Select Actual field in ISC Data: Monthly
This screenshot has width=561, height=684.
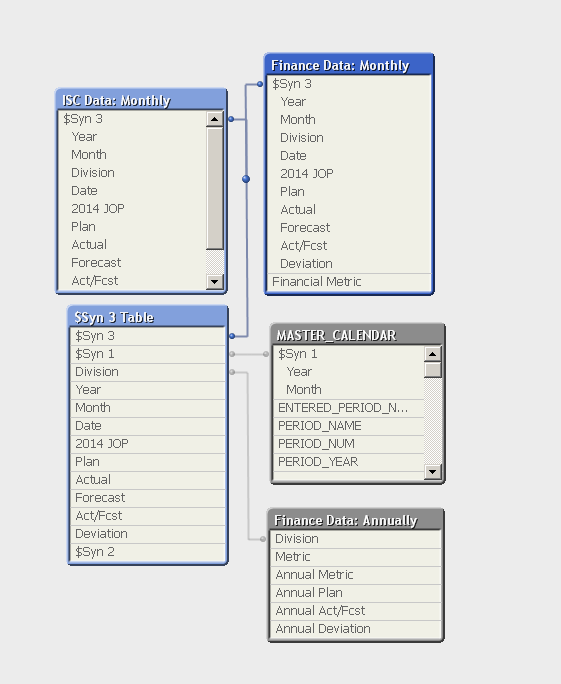click(132, 245)
